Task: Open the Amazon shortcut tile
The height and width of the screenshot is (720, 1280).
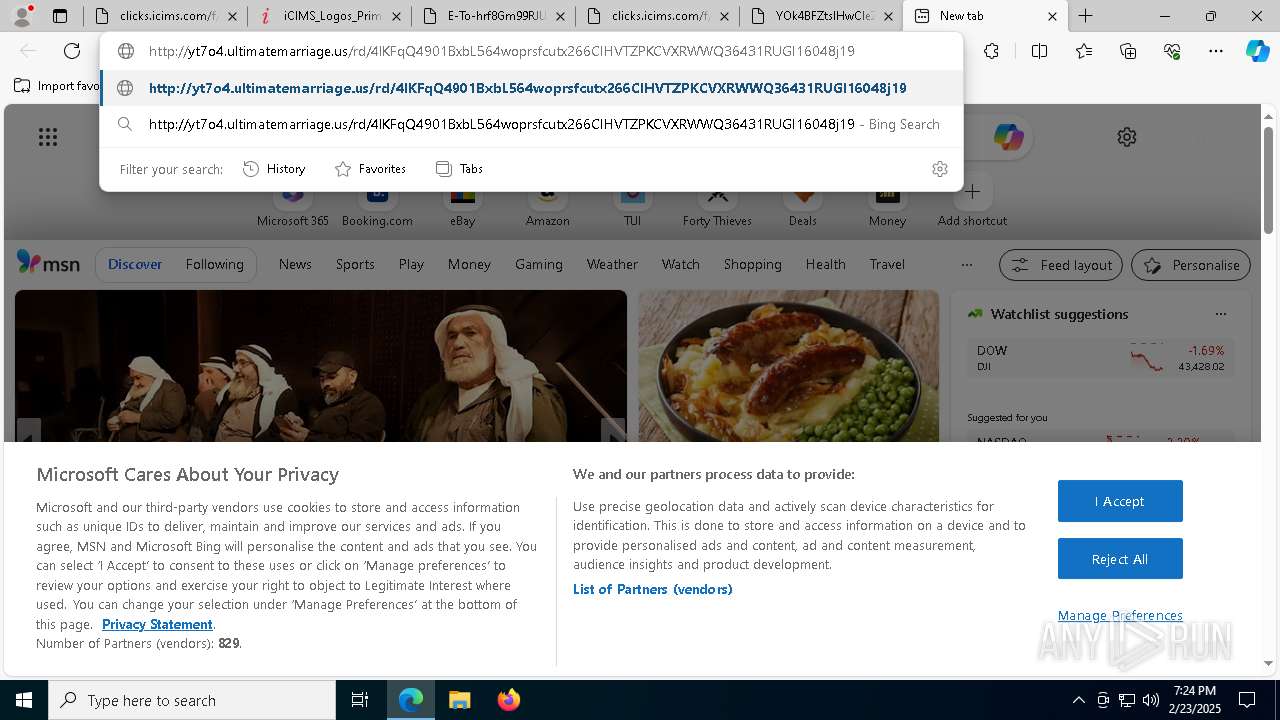Action: pos(547,206)
